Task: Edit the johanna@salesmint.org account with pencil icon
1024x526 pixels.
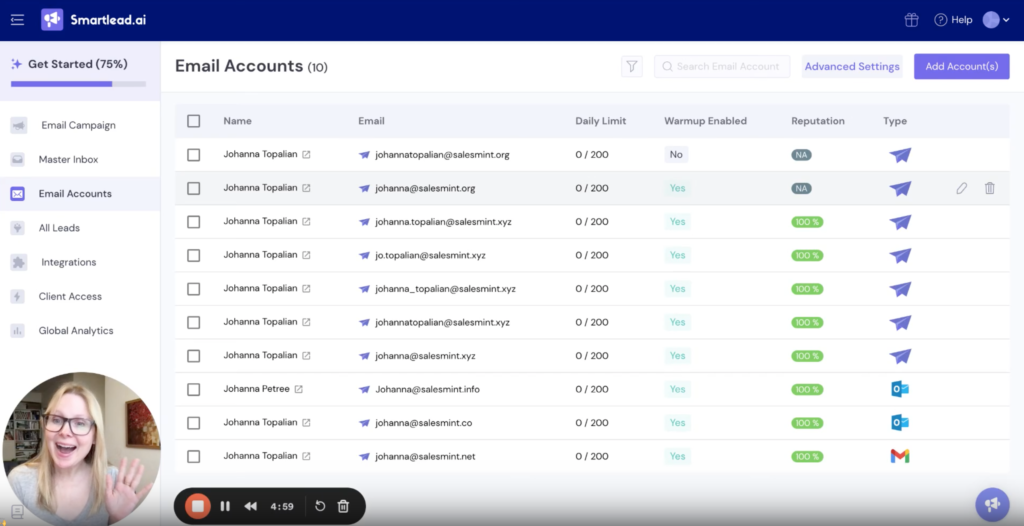Action: tap(961, 188)
